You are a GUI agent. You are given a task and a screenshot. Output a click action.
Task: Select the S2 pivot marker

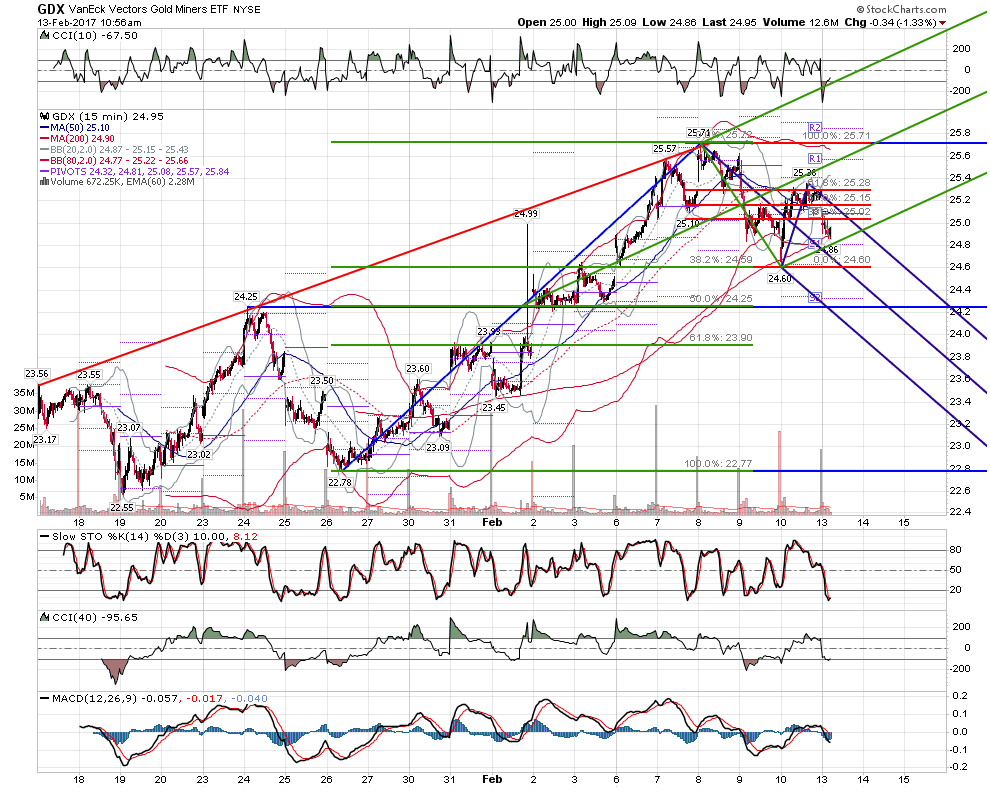pos(815,297)
